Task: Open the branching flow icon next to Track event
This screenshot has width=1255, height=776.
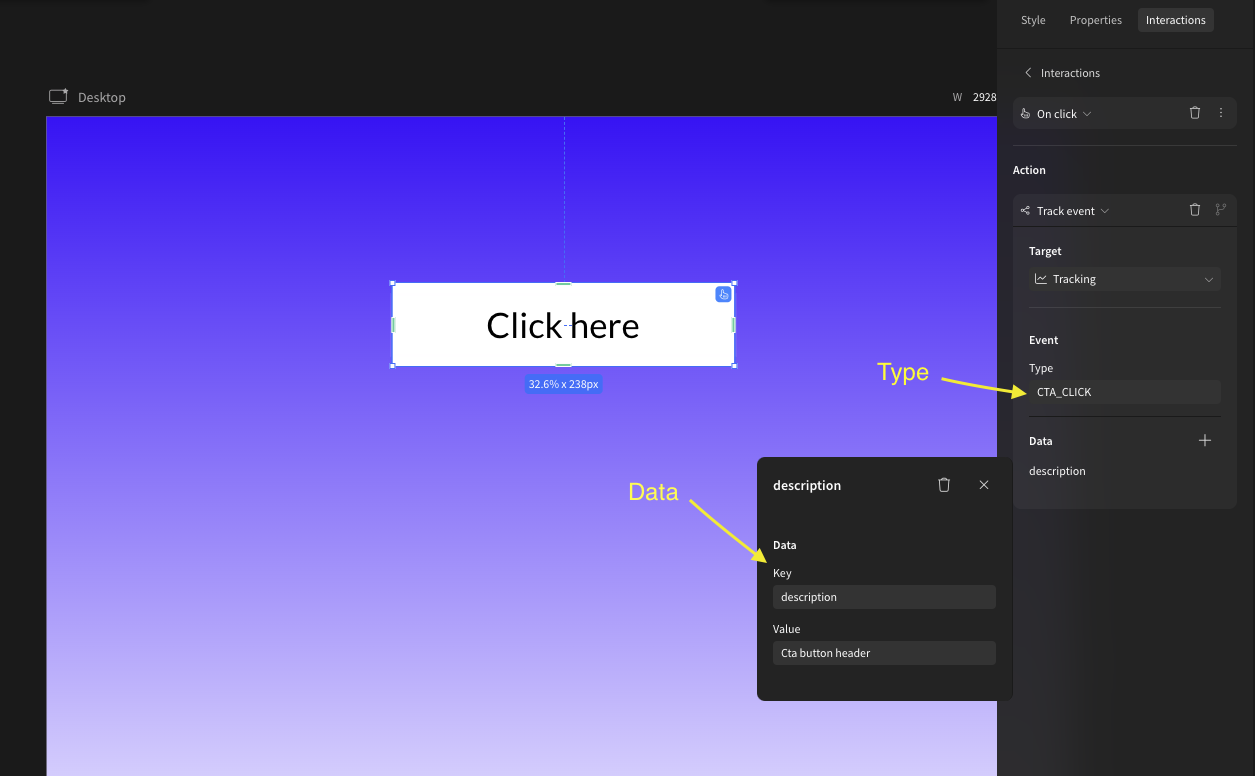Action: click(1220, 210)
